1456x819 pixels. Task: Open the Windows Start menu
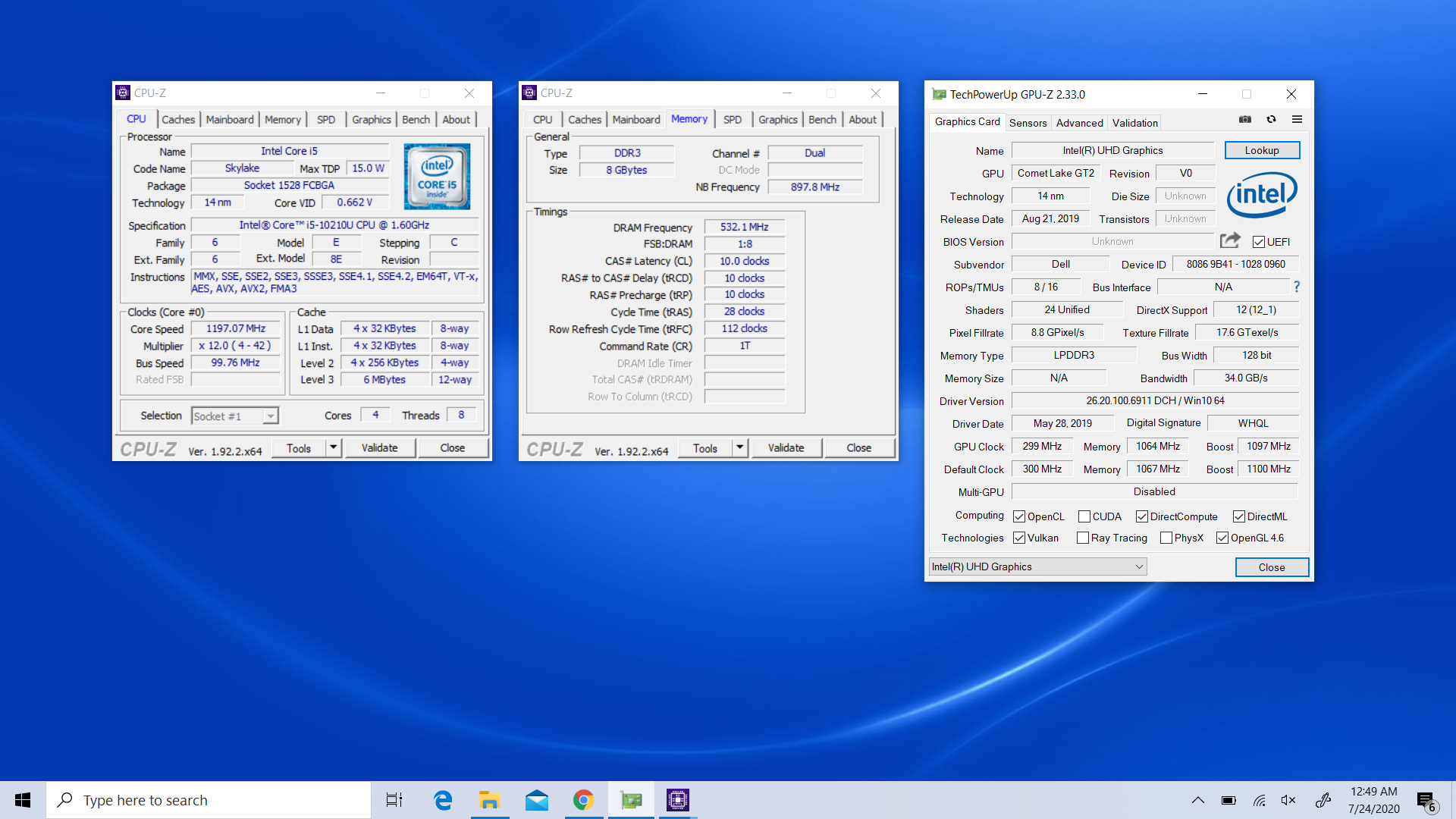click(x=23, y=800)
